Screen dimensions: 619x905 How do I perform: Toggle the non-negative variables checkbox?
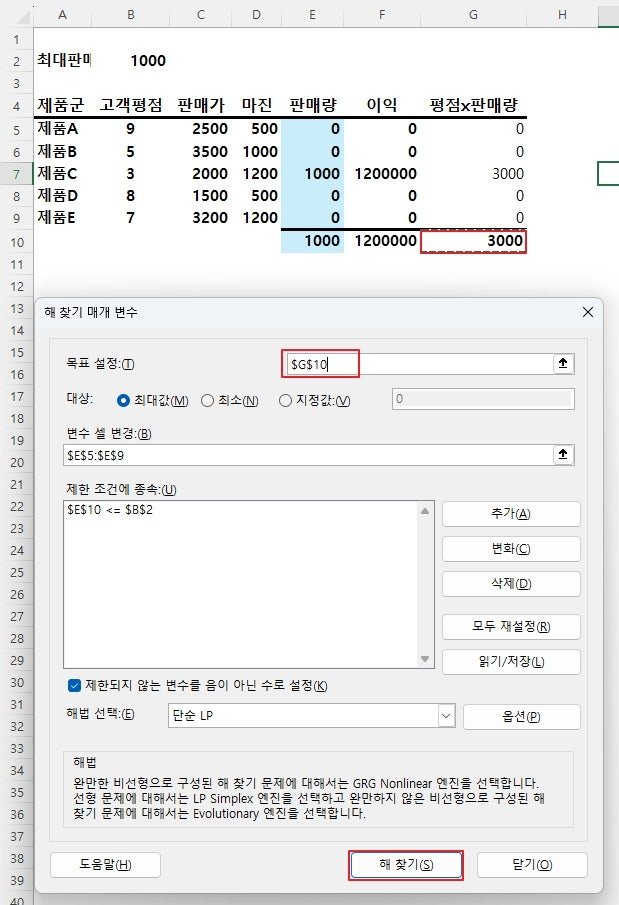[x=74, y=686]
